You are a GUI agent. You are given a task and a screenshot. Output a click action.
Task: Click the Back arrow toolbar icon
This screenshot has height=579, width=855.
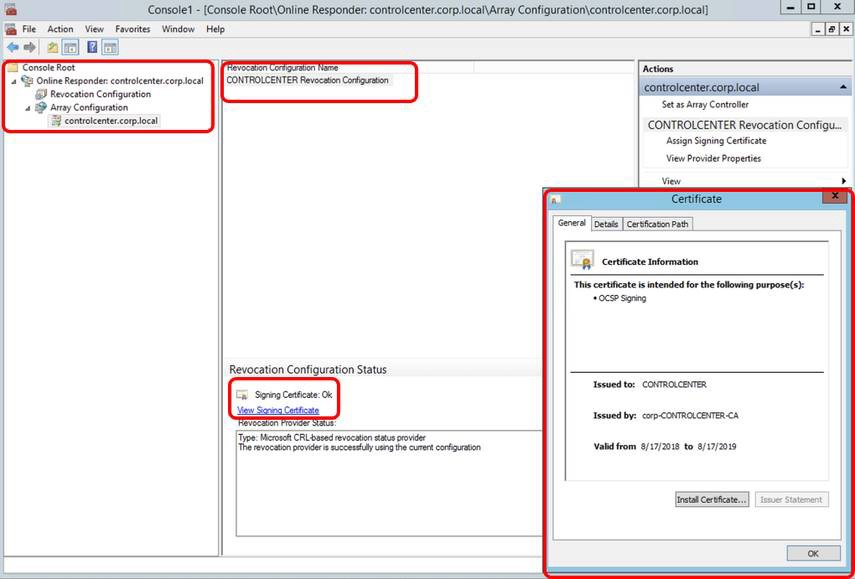coord(12,47)
